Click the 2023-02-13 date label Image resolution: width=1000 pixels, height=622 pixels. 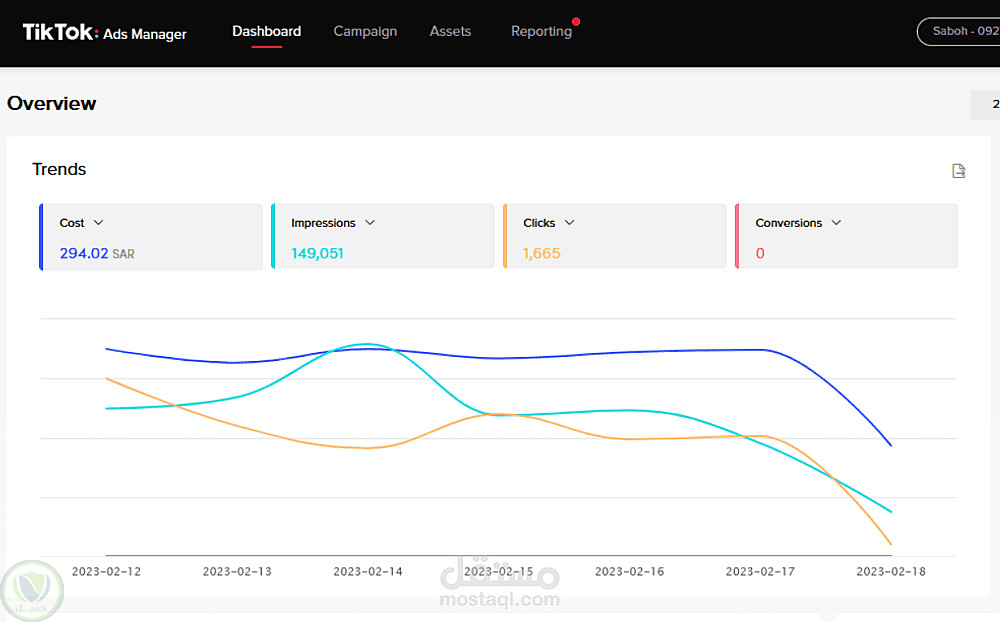237,572
